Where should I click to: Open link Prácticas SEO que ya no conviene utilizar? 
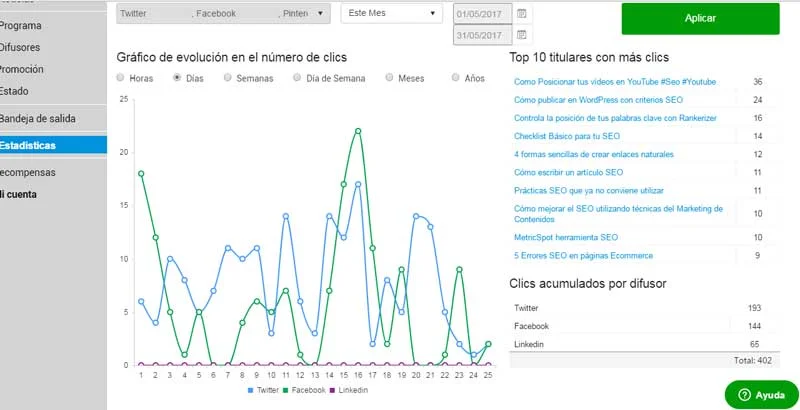click(589, 190)
